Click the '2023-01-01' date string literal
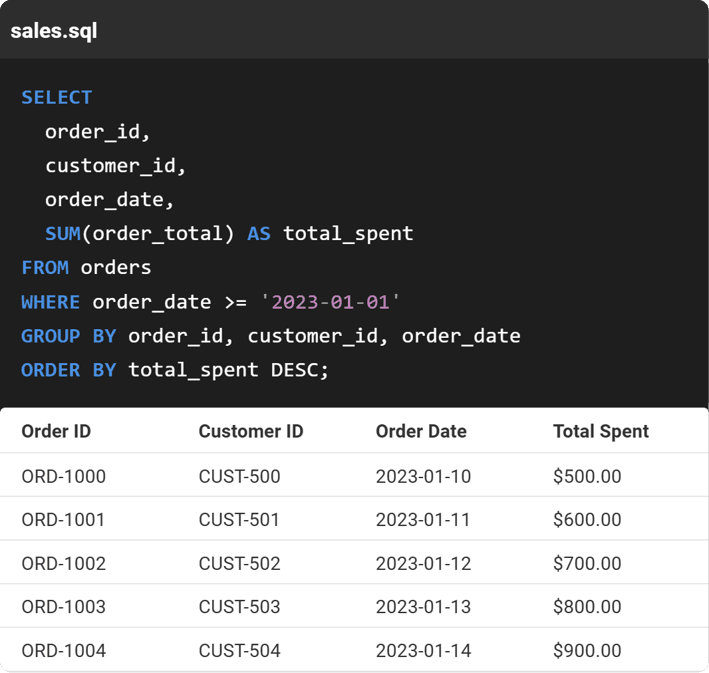This screenshot has height=673, width=709. tap(329, 301)
